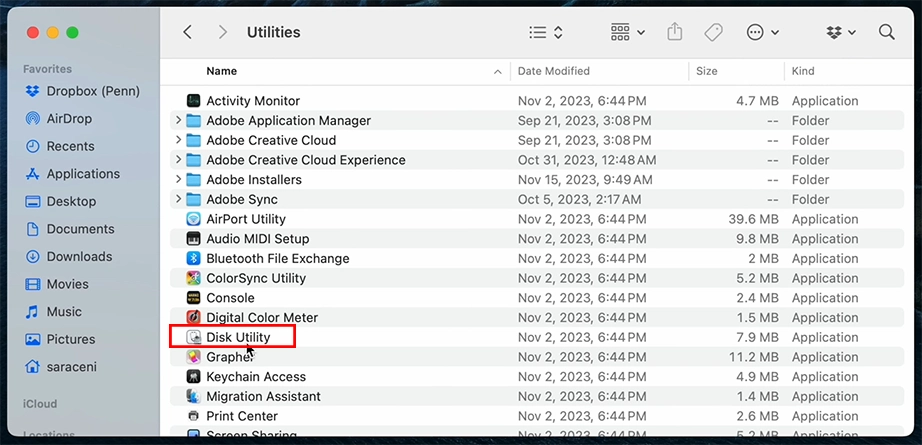Image resolution: width=922 pixels, height=445 pixels.
Task: Expand the Adobe Application Manager folder
Action: click(x=178, y=121)
